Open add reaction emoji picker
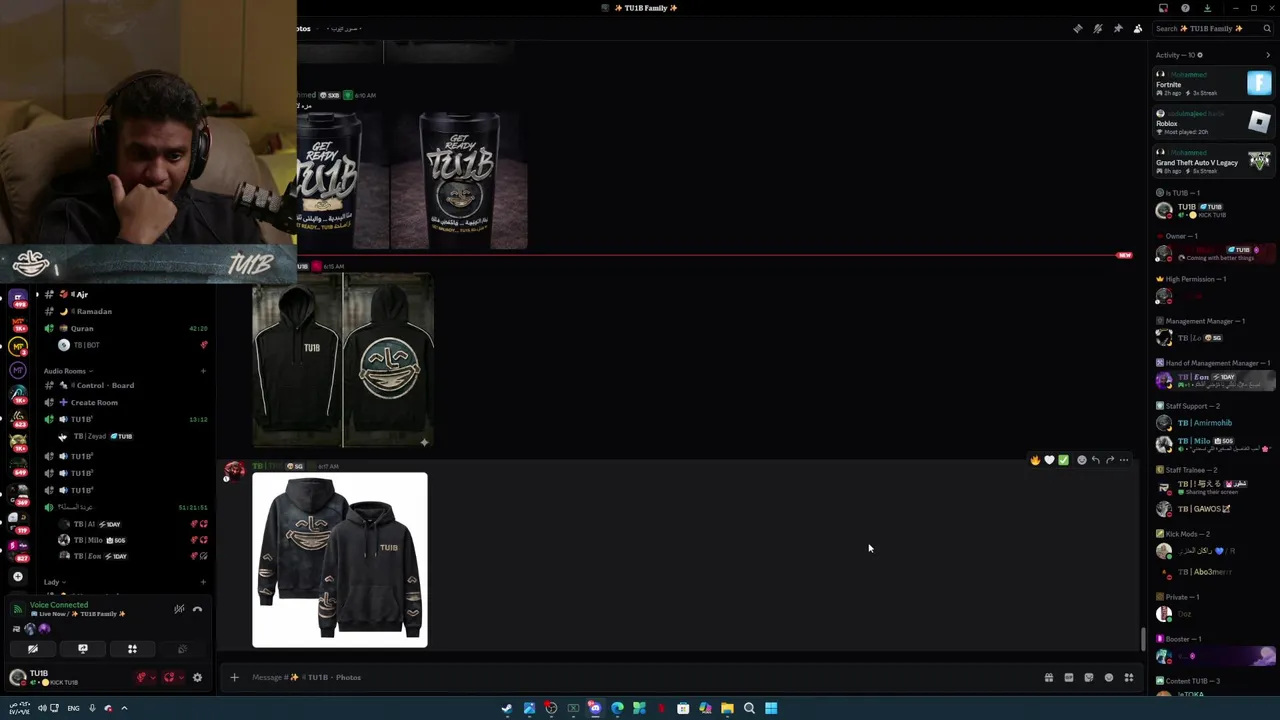This screenshot has height=720, width=1280. (x=1081, y=460)
